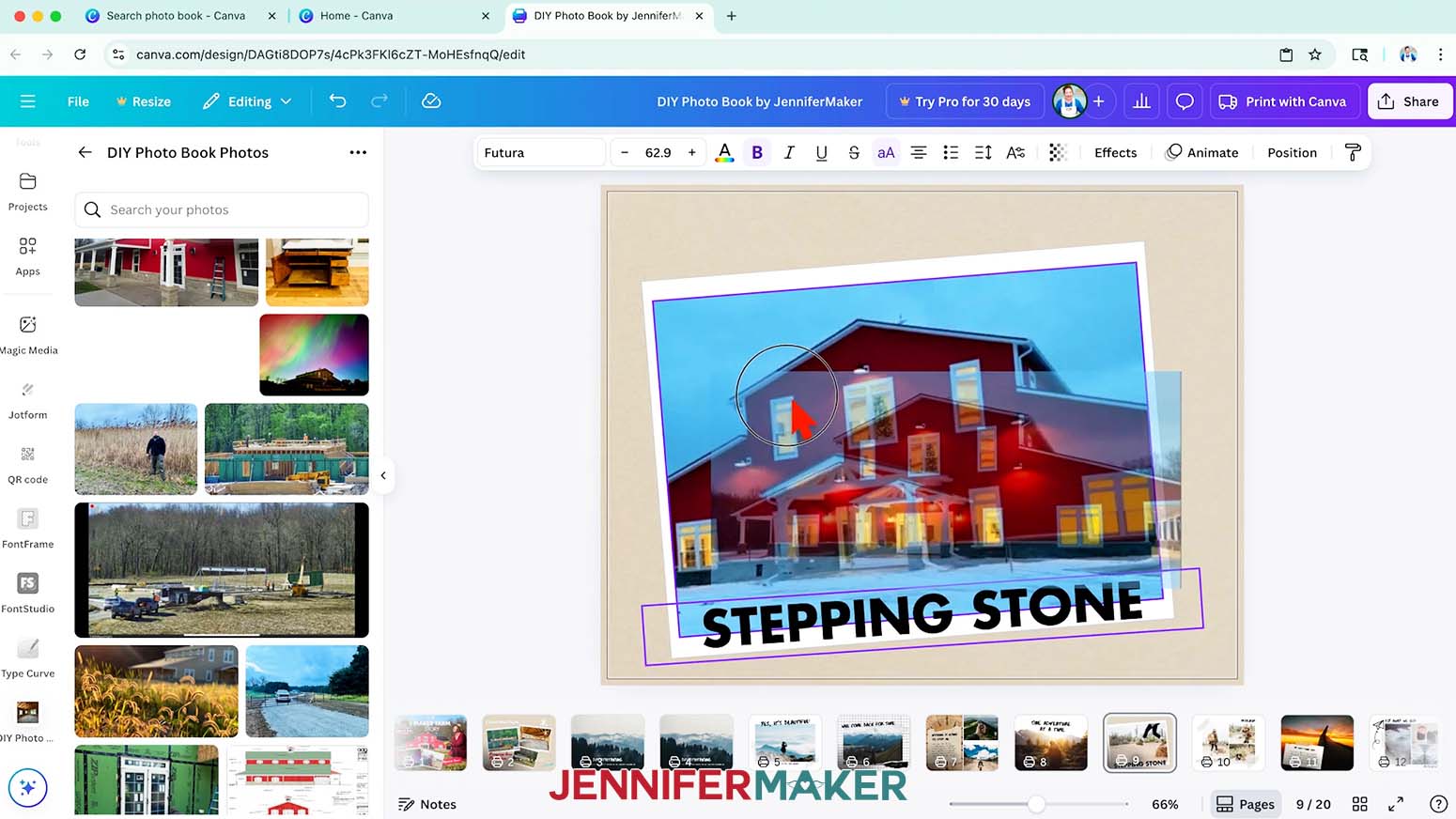Screen dimensions: 1456x819
Task: Open folder more options ellipsis
Action: point(358,152)
